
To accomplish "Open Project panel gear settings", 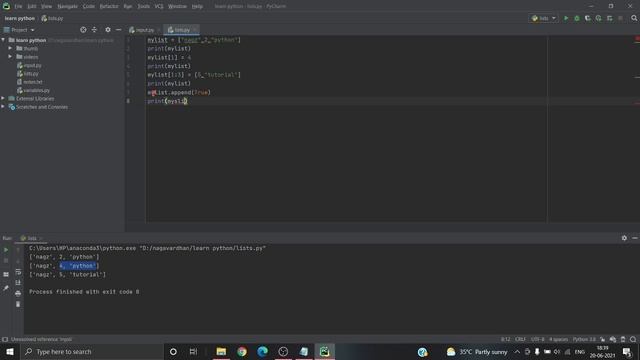I will [x=108, y=30].
